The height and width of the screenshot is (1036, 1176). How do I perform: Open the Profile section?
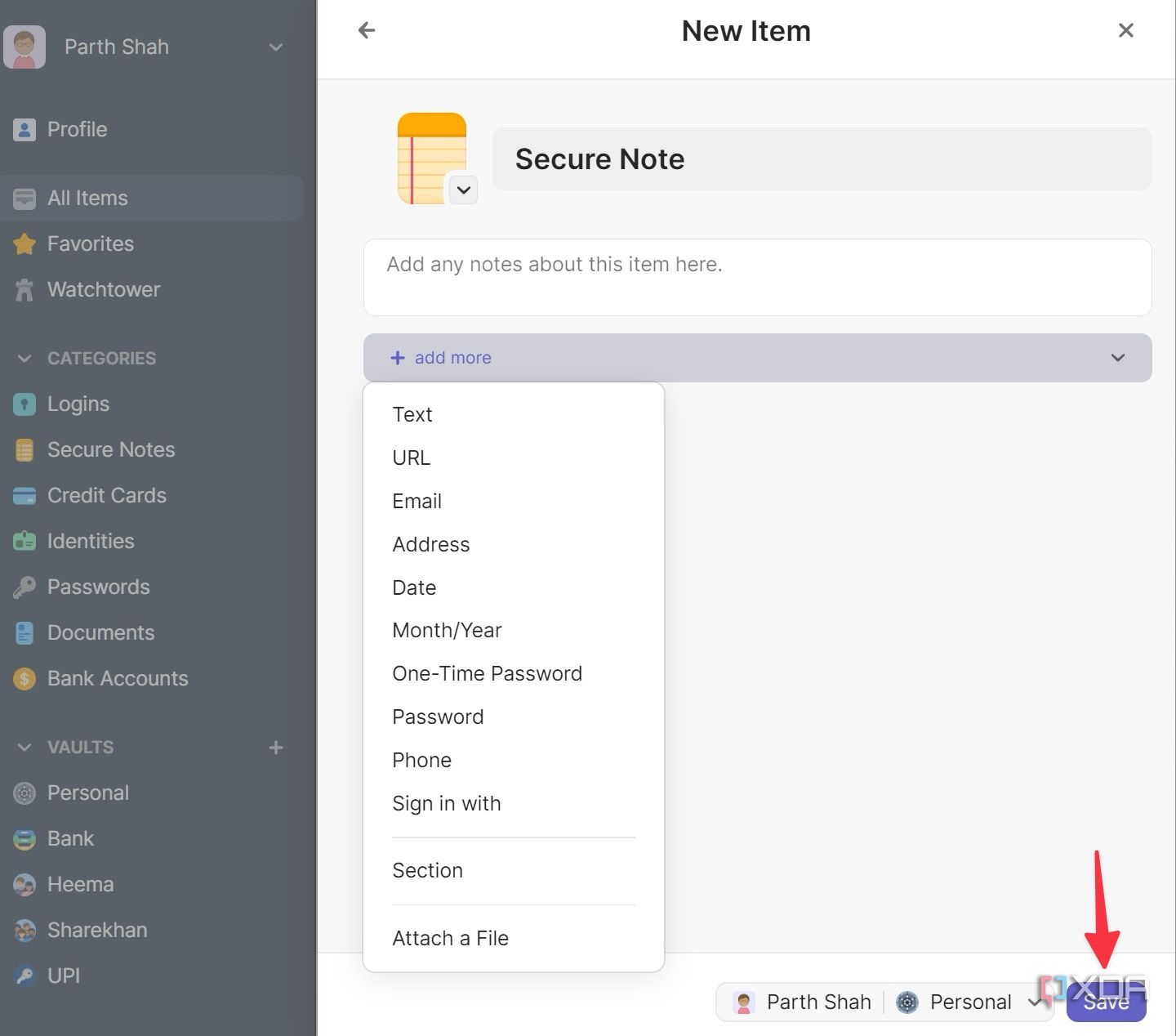(x=77, y=129)
